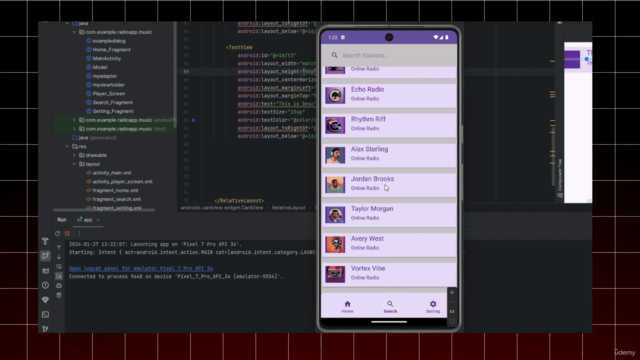Screen dimensions: 640x360
Task: Open the Problems tool window icon
Action: (x=45, y=285)
